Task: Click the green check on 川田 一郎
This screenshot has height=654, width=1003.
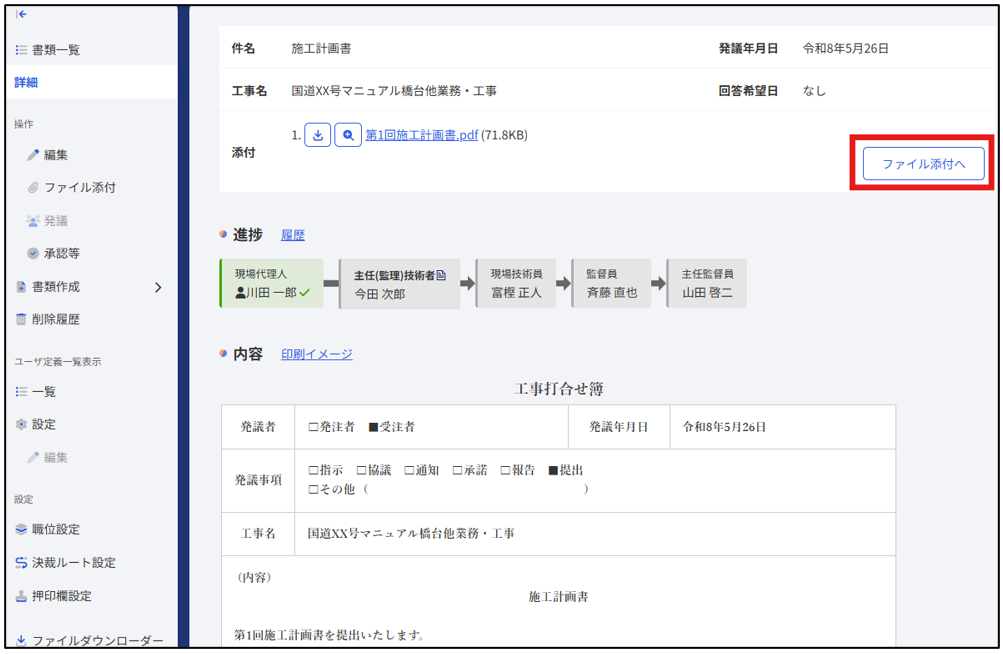Action: (x=304, y=293)
